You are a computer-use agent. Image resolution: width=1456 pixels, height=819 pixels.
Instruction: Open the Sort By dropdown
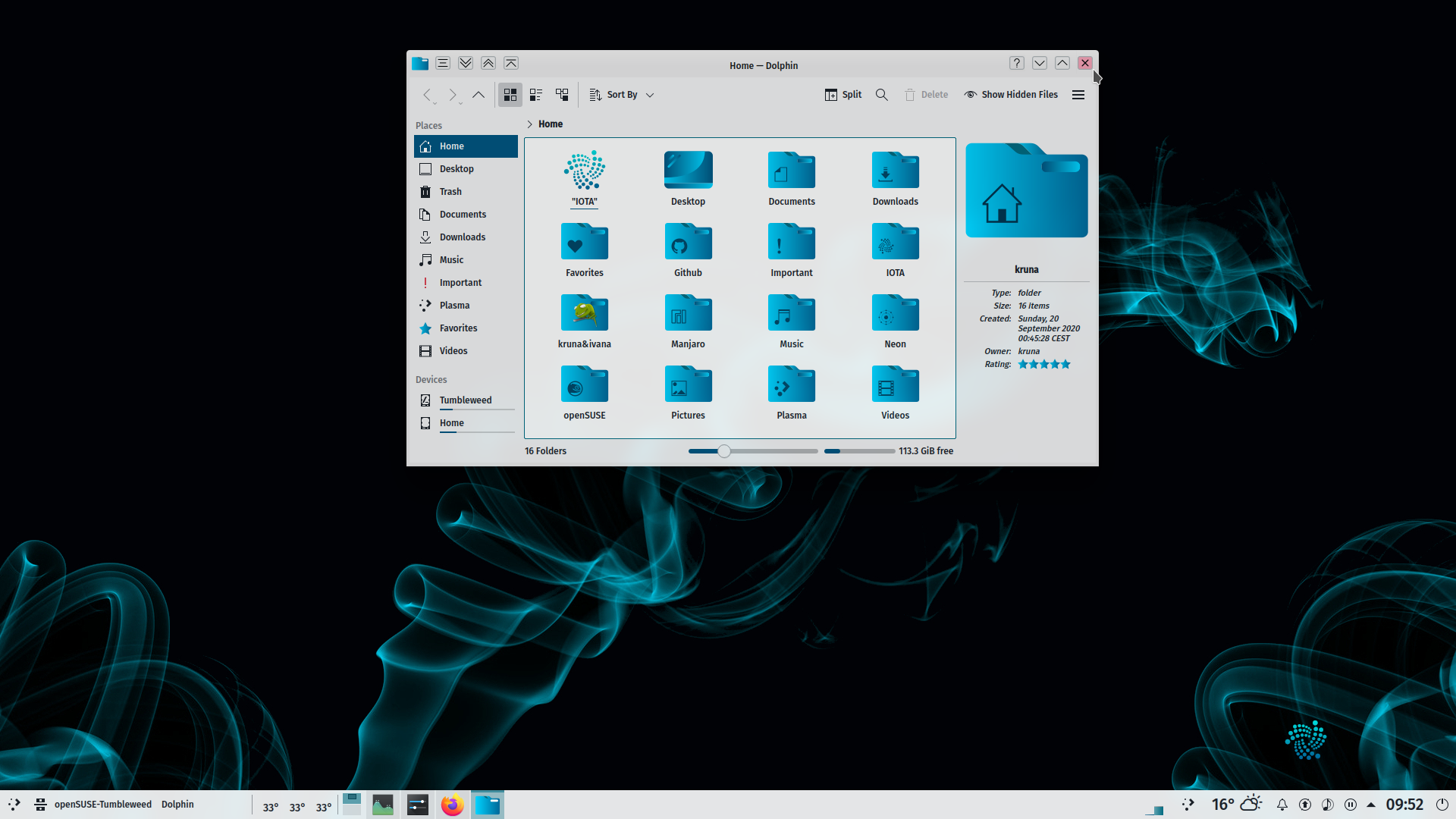(x=622, y=95)
